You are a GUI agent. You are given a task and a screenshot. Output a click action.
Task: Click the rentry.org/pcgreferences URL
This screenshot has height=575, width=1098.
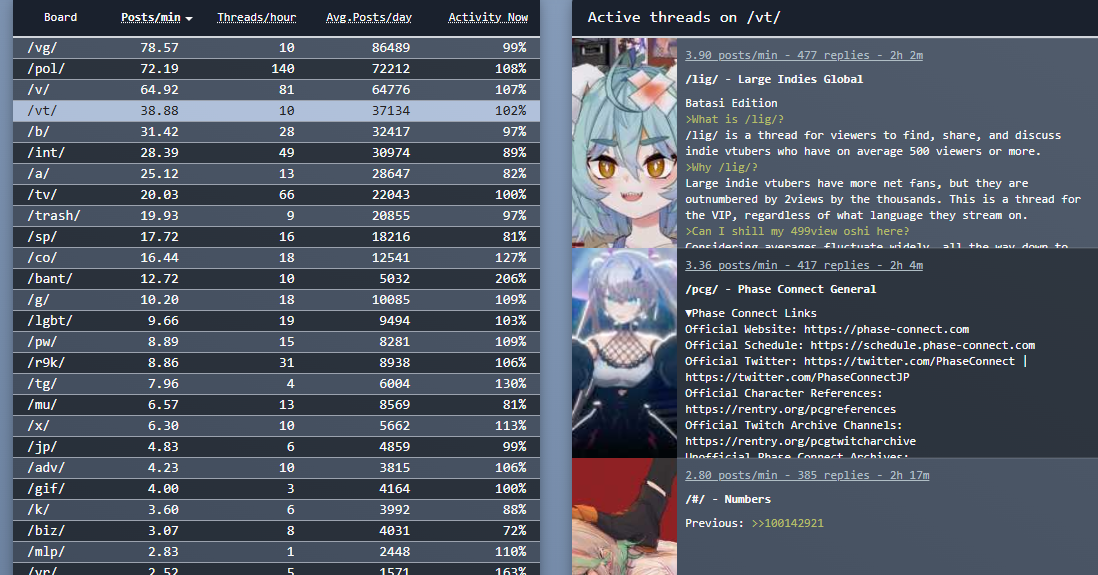791,409
